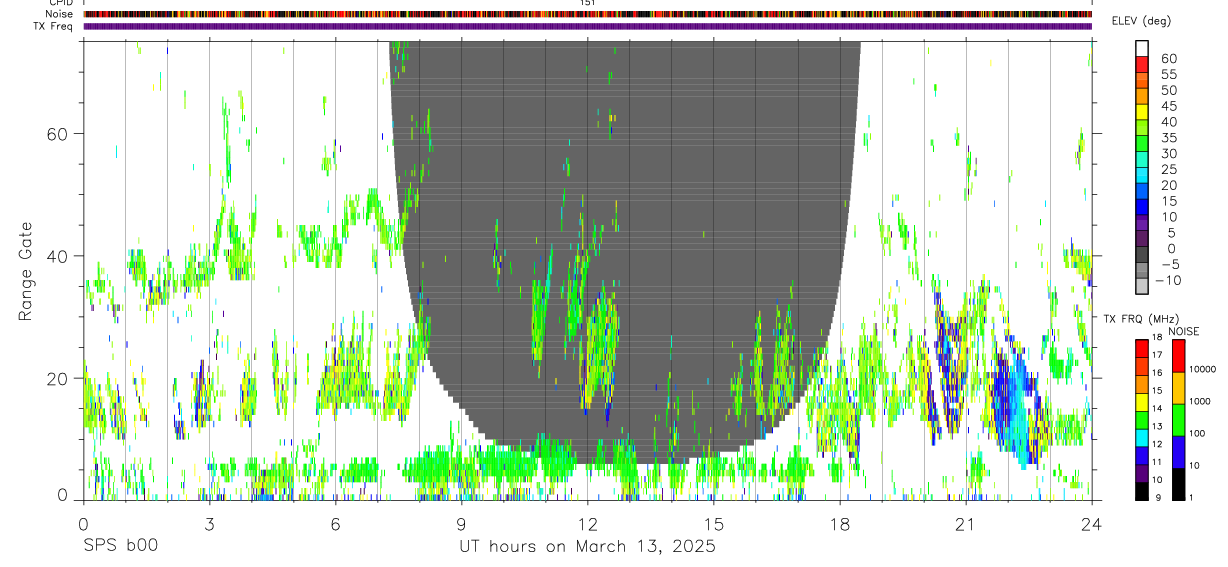Click the 35 label on the ELEV colorbar
The width and height of the screenshot is (1228, 567).
(x=1168, y=137)
